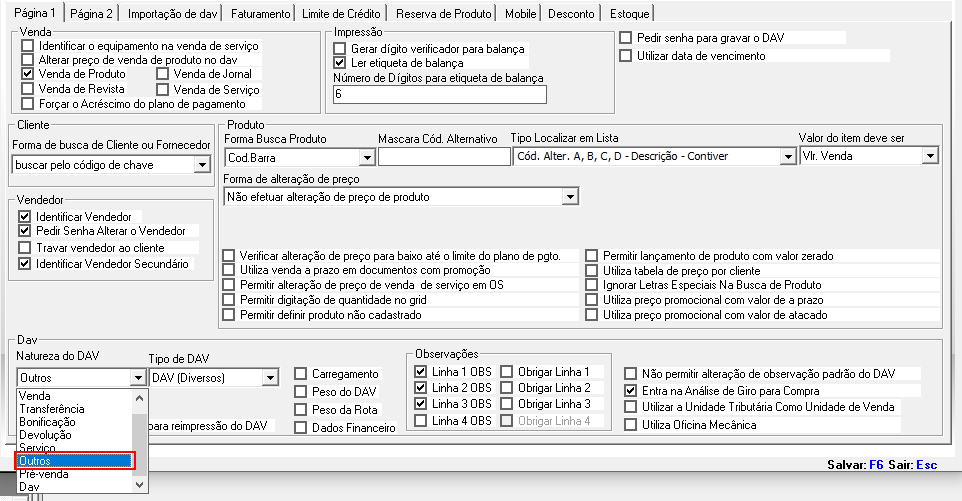The image size is (962, 501).
Task: Enable the Carregamento checkbox
Action: pyautogui.click(x=301, y=374)
